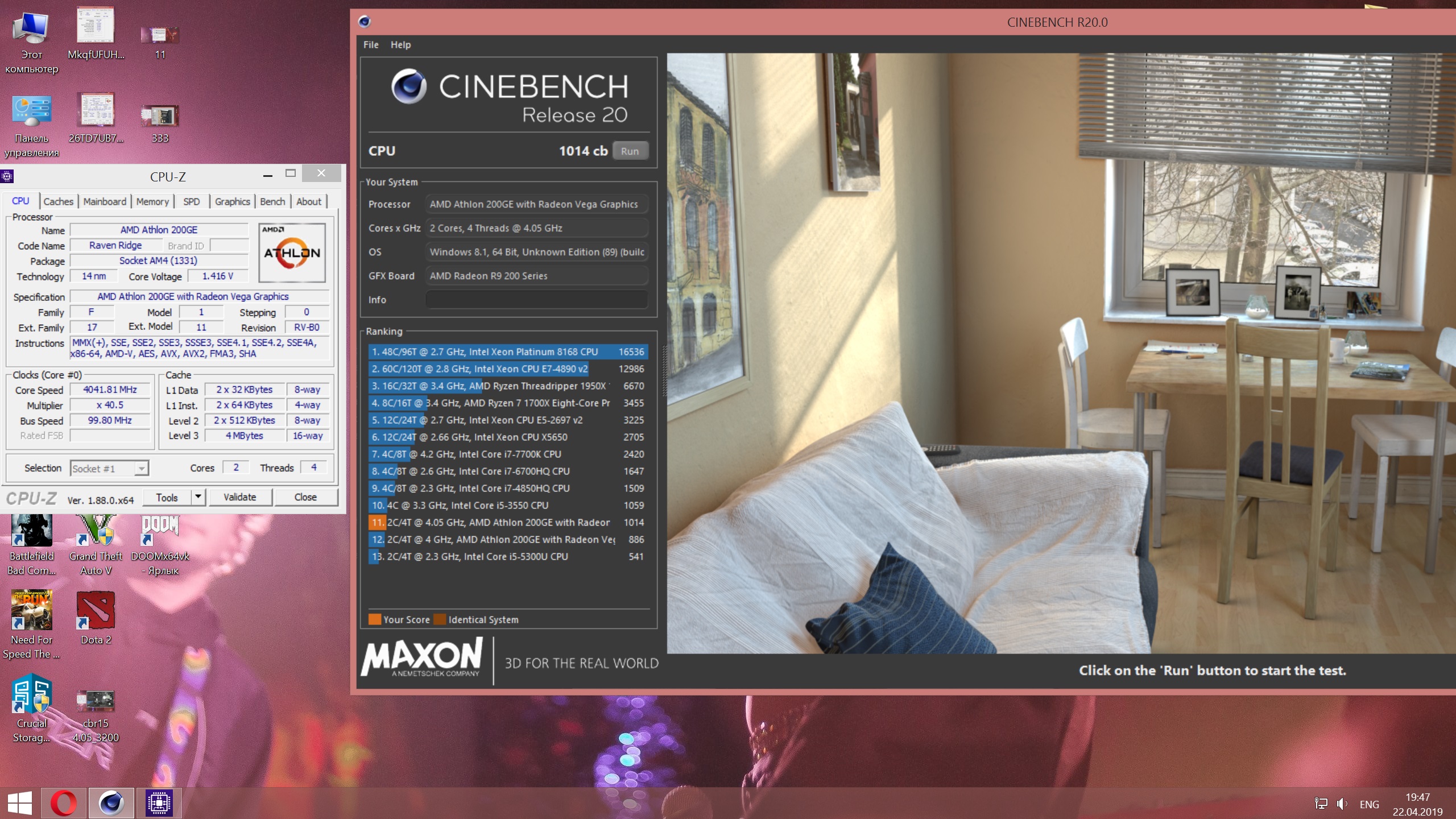
Task: Select the cbr15 4.05_3200 file on the desktop
Action: tap(96, 715)
